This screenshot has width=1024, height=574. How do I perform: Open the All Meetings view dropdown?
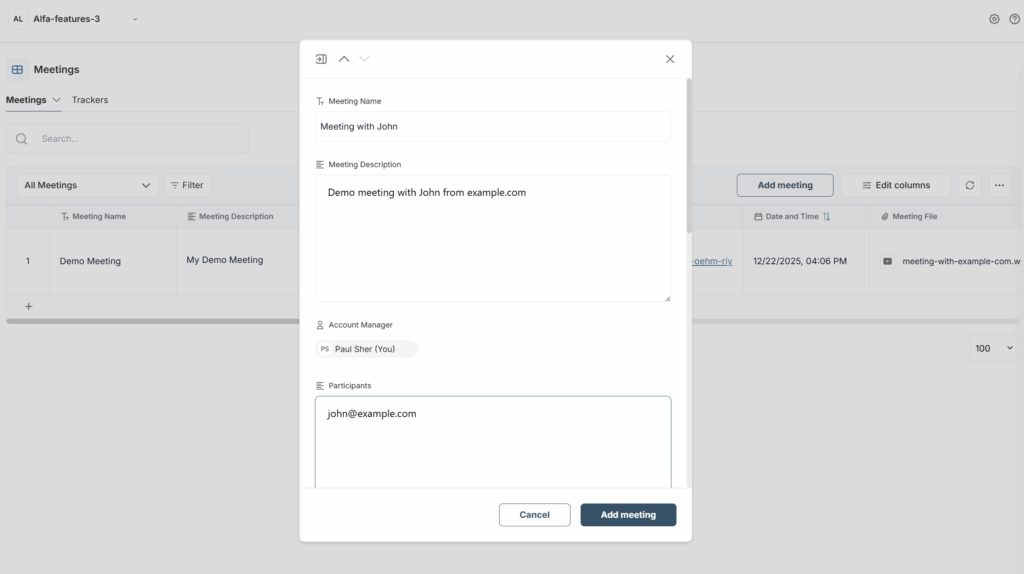[87, 185]
